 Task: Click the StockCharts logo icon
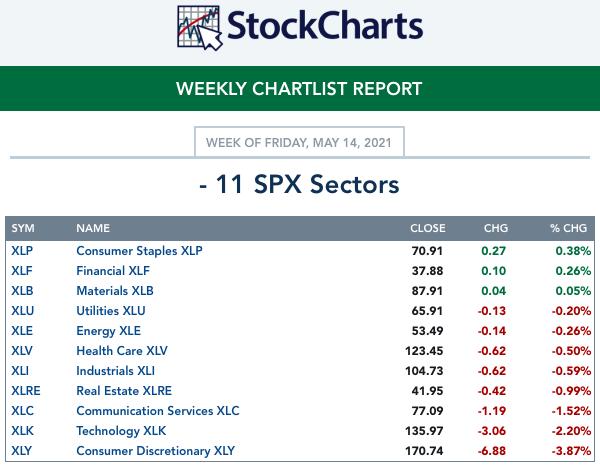pos(200,28)
